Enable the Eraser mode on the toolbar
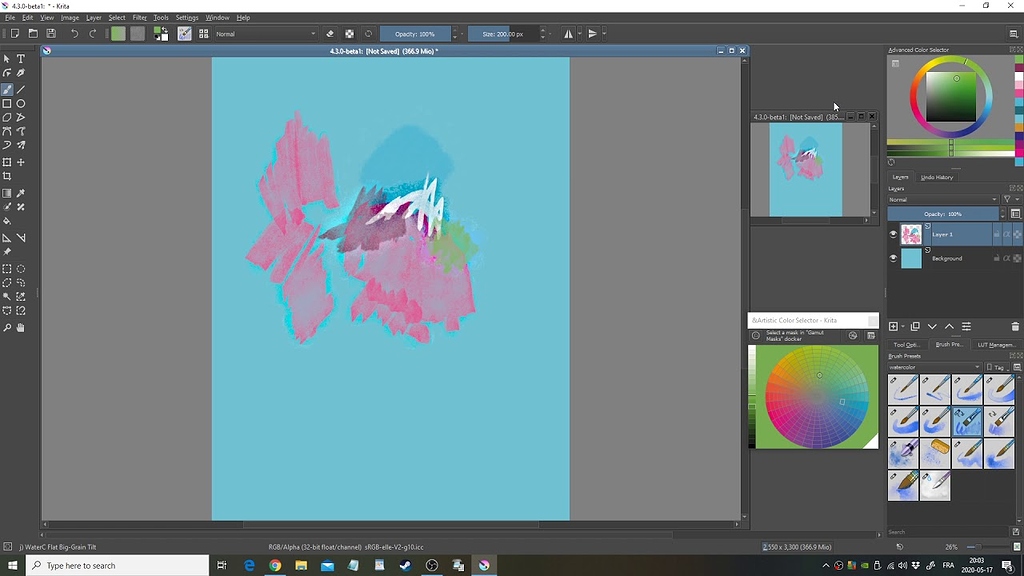 click(x=329, y=34)
